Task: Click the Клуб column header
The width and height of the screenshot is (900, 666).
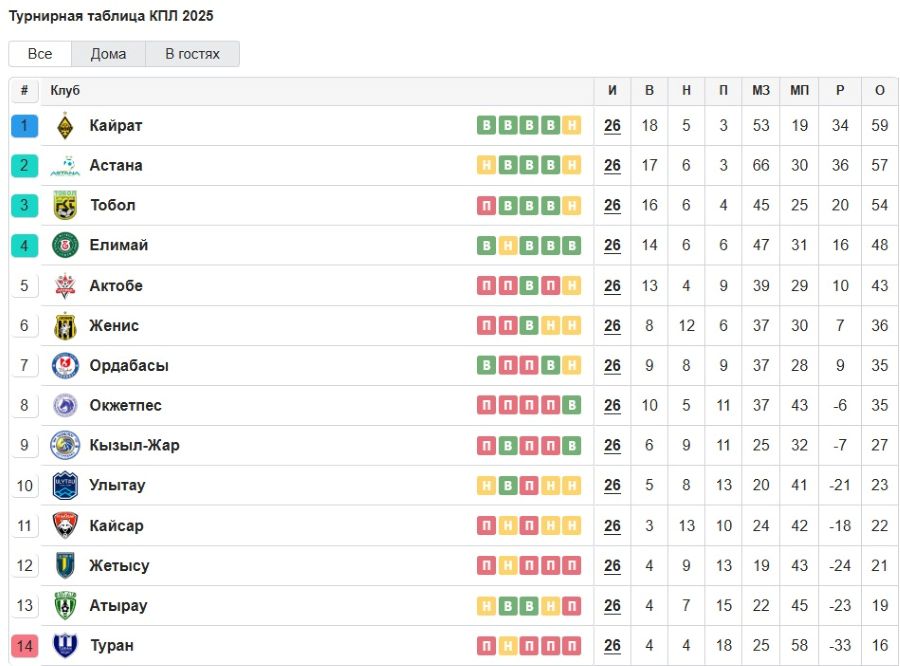Action: [x=65, y=91]
